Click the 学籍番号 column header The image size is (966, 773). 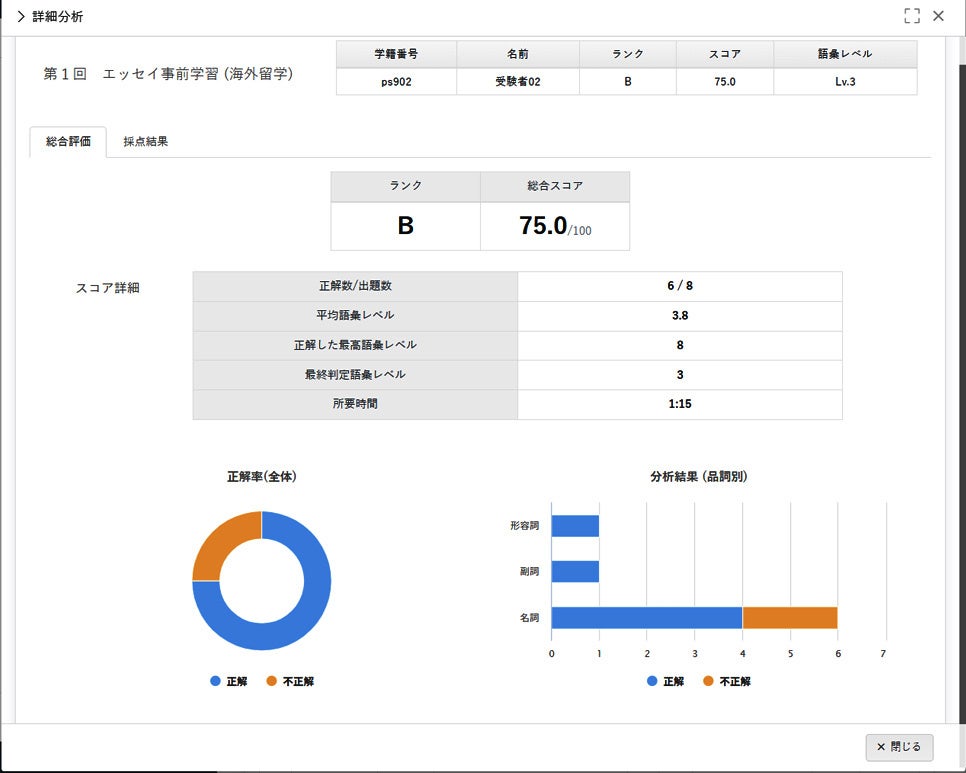[x=396, y=54]
